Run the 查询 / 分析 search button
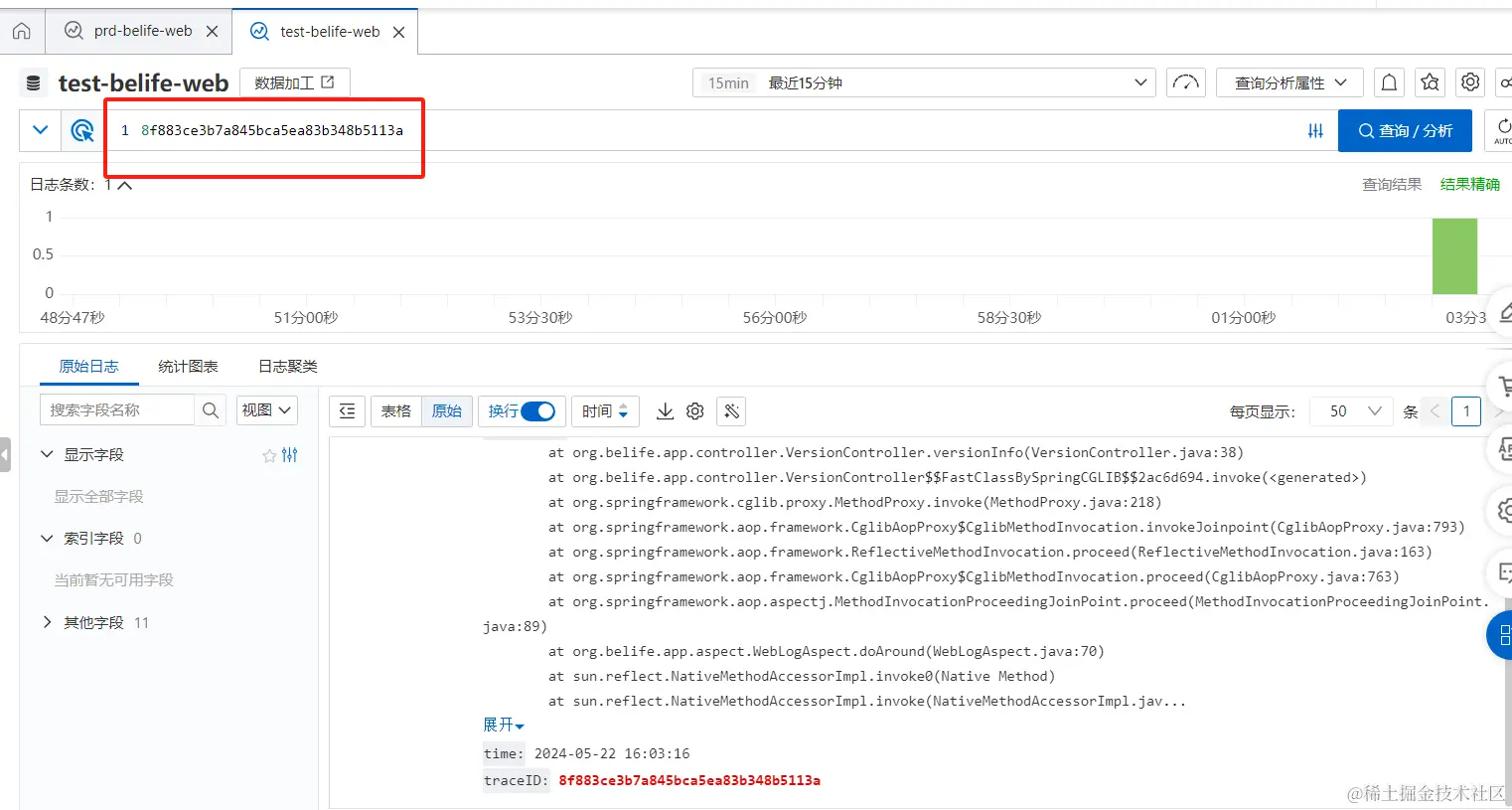Image resolution: width=1512 pixels, height=810 pixels. (x=1405, y=130)
